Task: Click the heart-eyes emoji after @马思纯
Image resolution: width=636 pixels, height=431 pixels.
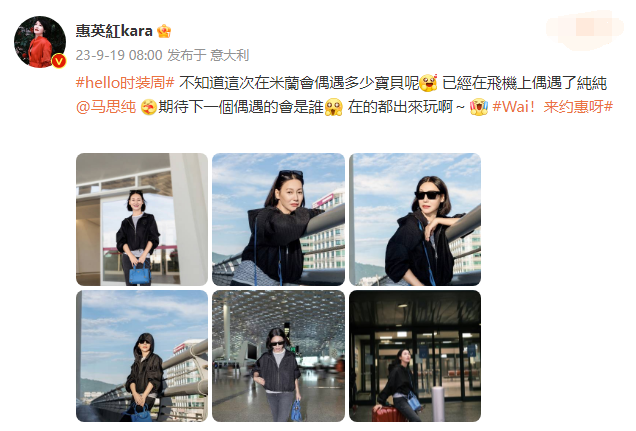Action: 148,107
